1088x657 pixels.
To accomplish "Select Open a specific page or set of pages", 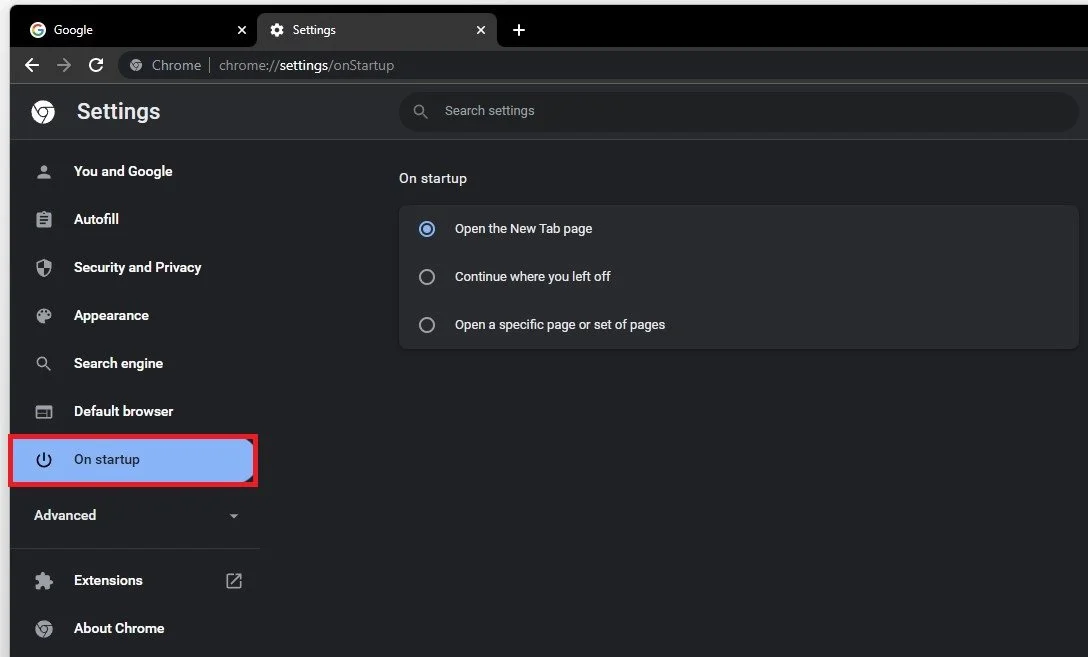I will coord(427,325).
